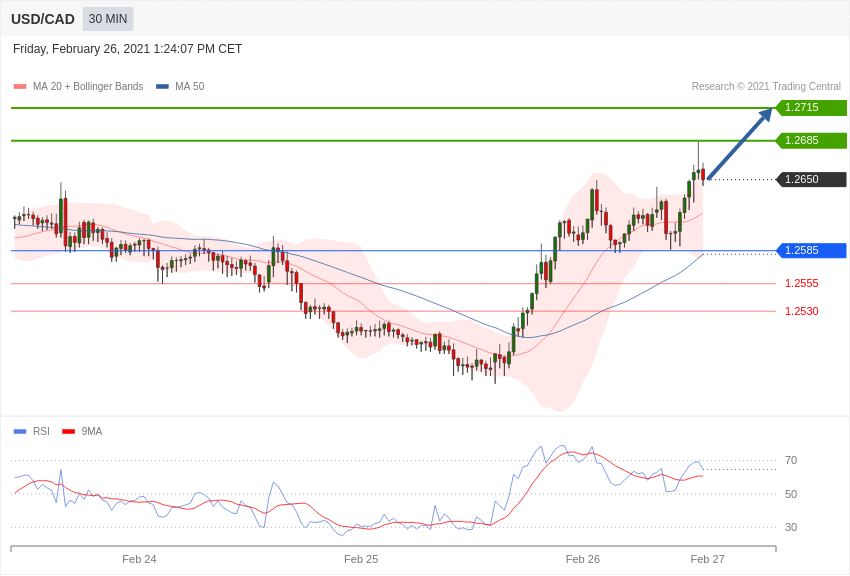The width and height of the screenshot is (850, 576).
Task: Click the USD/CAD pair title
Action: click(43, 19)
